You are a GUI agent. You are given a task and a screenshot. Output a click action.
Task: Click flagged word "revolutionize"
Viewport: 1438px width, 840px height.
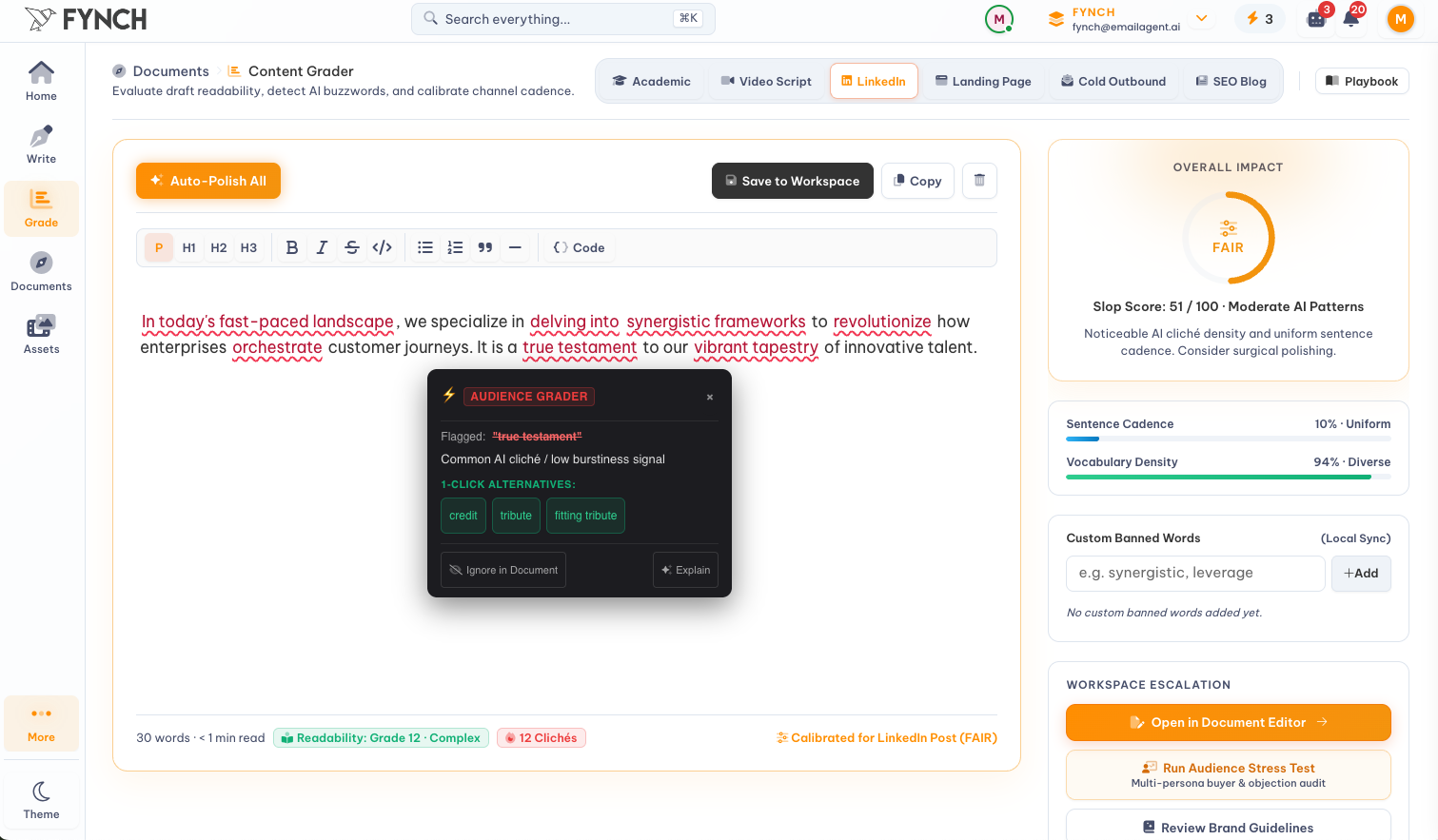[x=882, y=322]
